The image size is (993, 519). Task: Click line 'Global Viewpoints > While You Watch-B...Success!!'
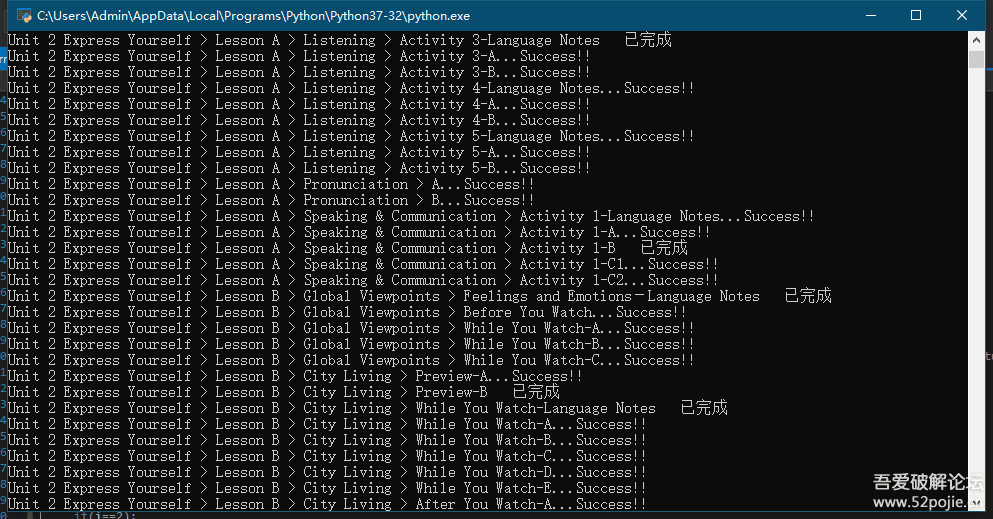tap(351, 344)
